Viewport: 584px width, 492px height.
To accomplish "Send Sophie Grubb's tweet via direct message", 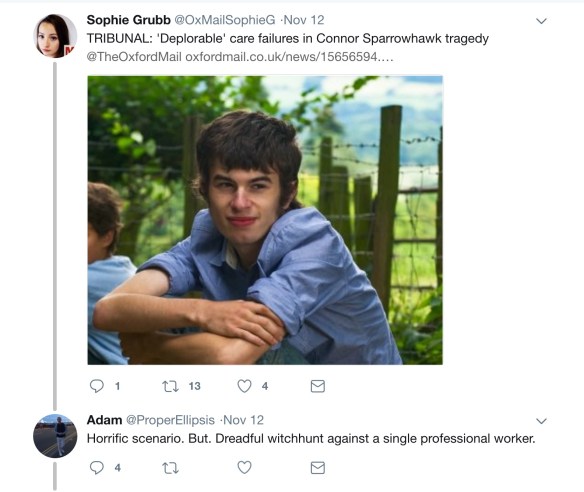I will coord(318,386).
